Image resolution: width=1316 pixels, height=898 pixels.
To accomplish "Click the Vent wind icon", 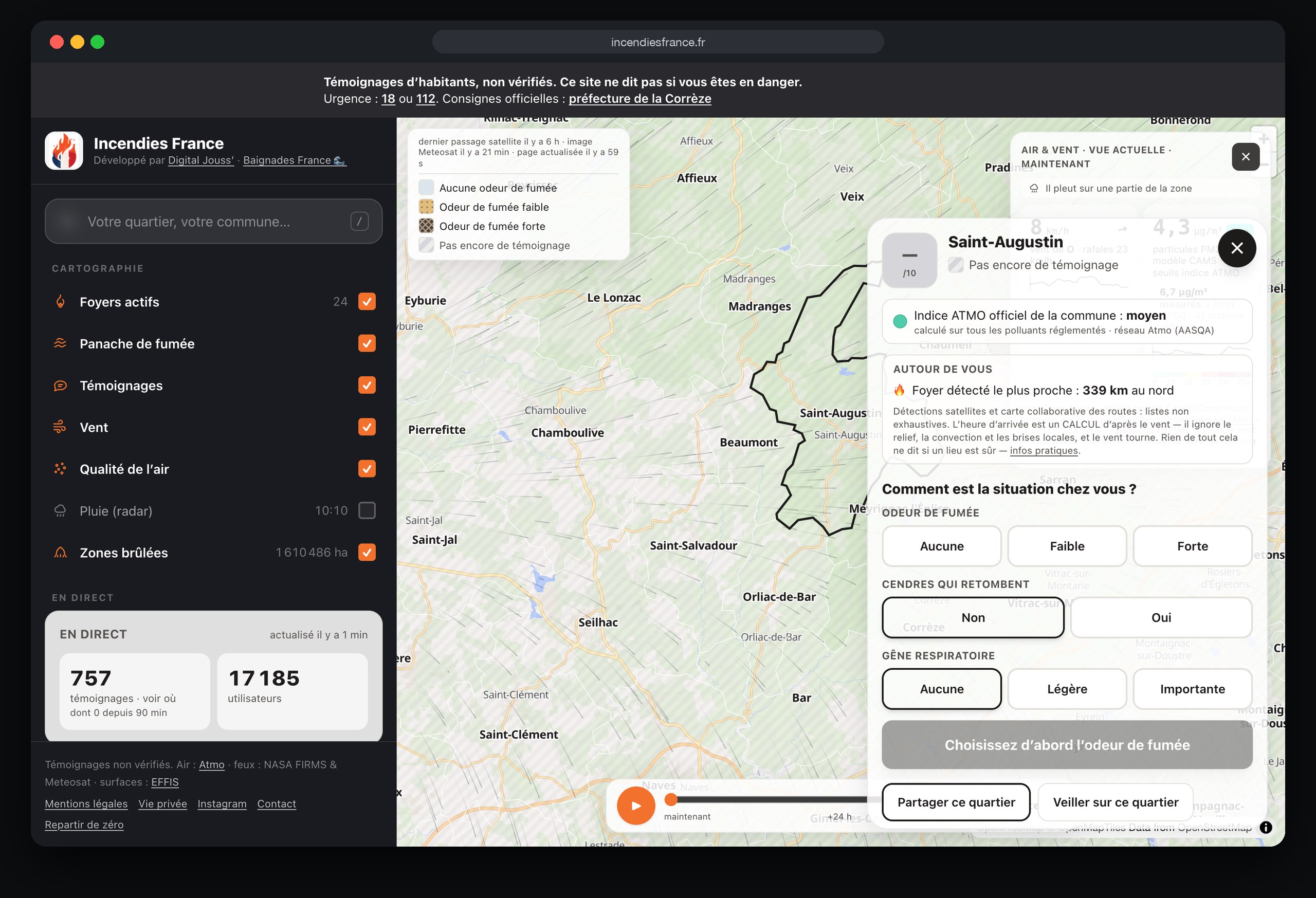I will point(60,428).
